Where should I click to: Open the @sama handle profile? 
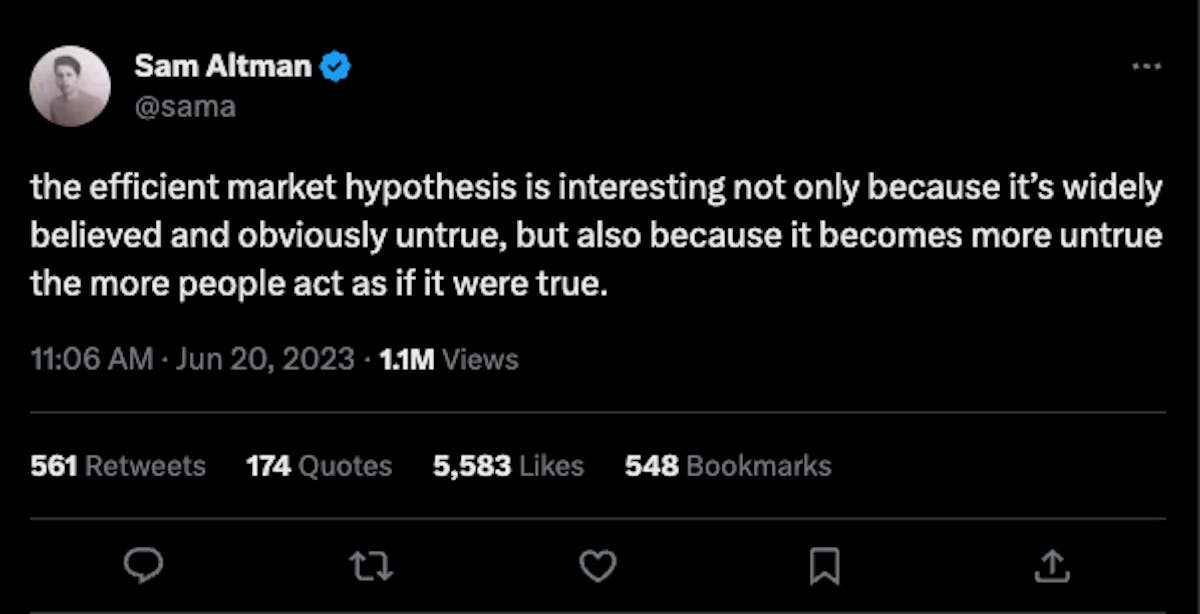pos(184,105)
